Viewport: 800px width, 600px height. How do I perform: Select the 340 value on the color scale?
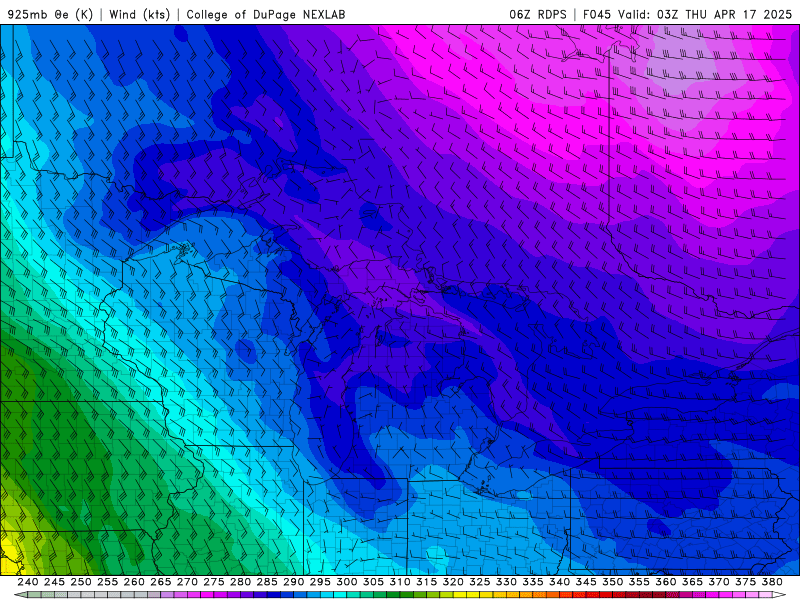559,582
